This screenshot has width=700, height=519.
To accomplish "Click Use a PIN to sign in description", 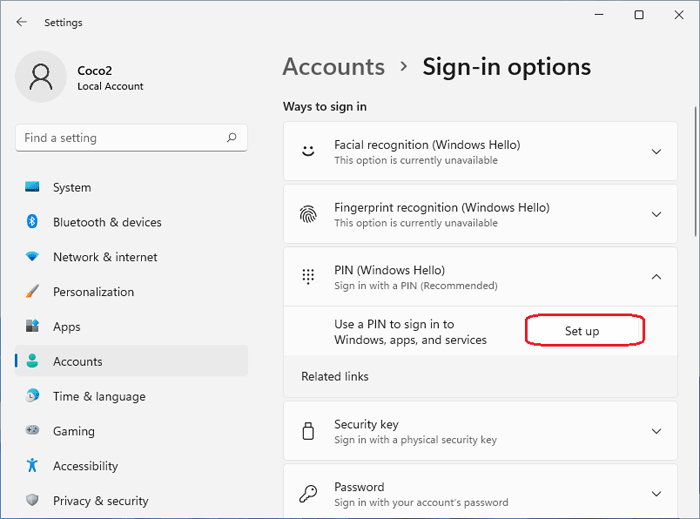I will (410, 332).
